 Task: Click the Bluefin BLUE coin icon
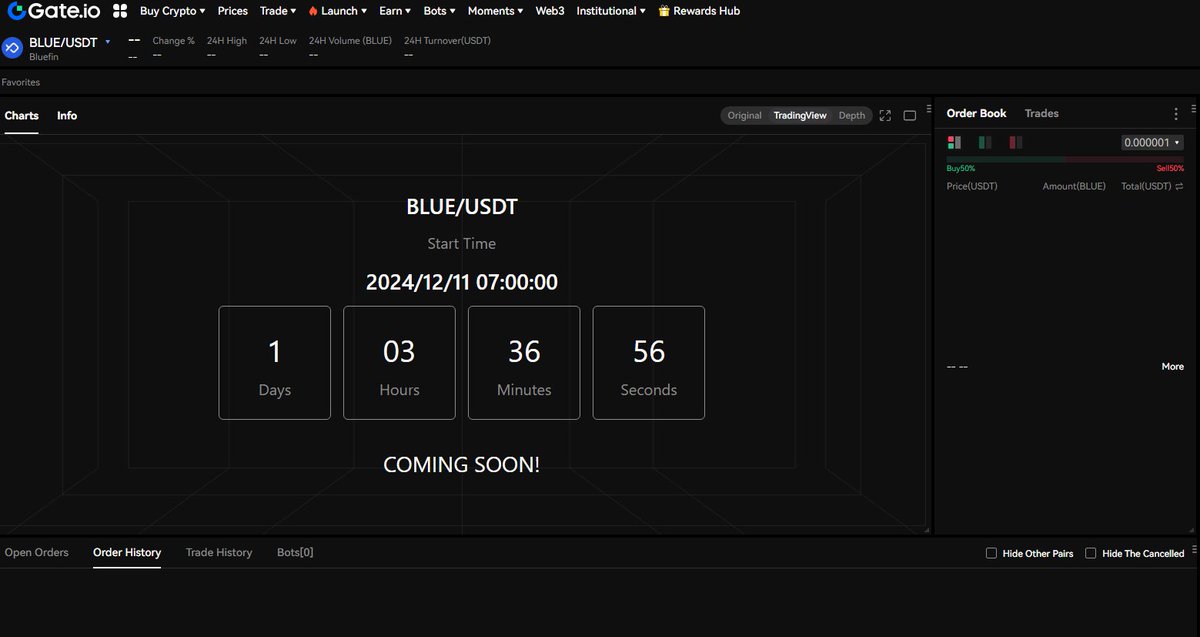tap(12, 47)
